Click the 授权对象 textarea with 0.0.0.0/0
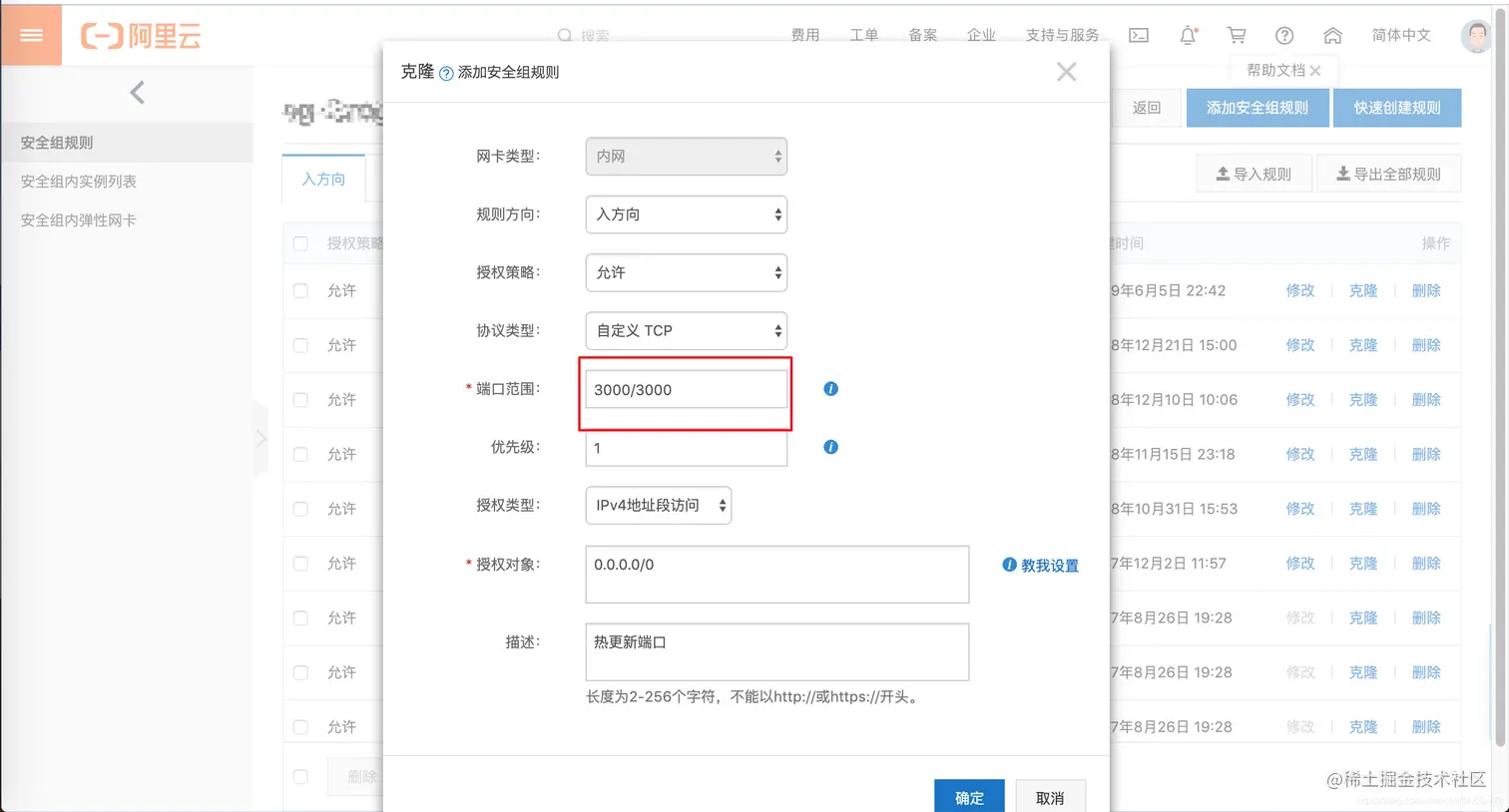This screenshot has width=1509, height=812. click(777, 575)
